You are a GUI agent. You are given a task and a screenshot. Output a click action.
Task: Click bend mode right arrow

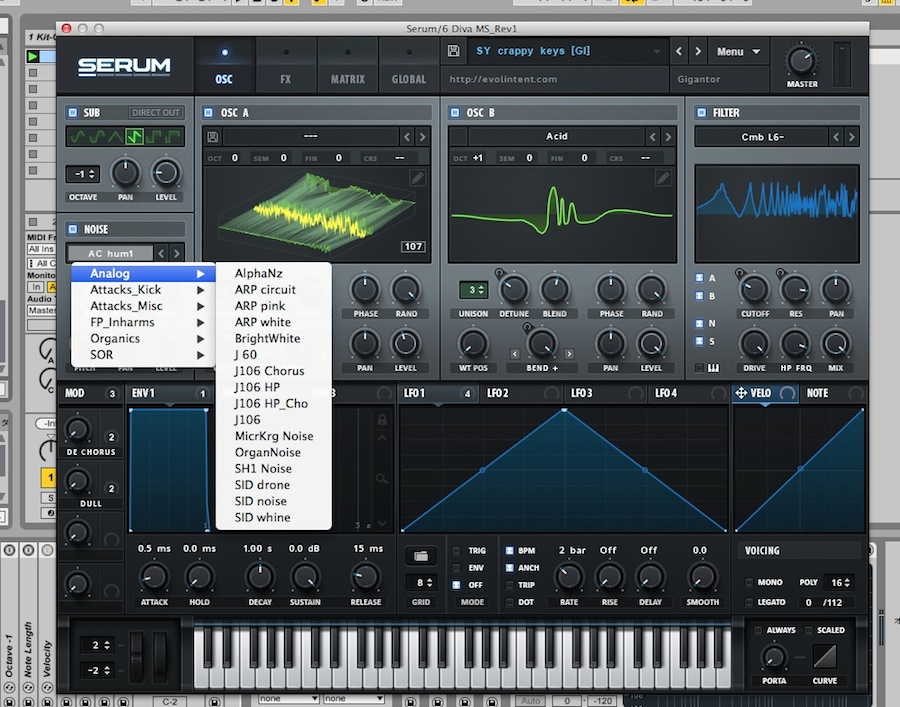tap(569, 354)
